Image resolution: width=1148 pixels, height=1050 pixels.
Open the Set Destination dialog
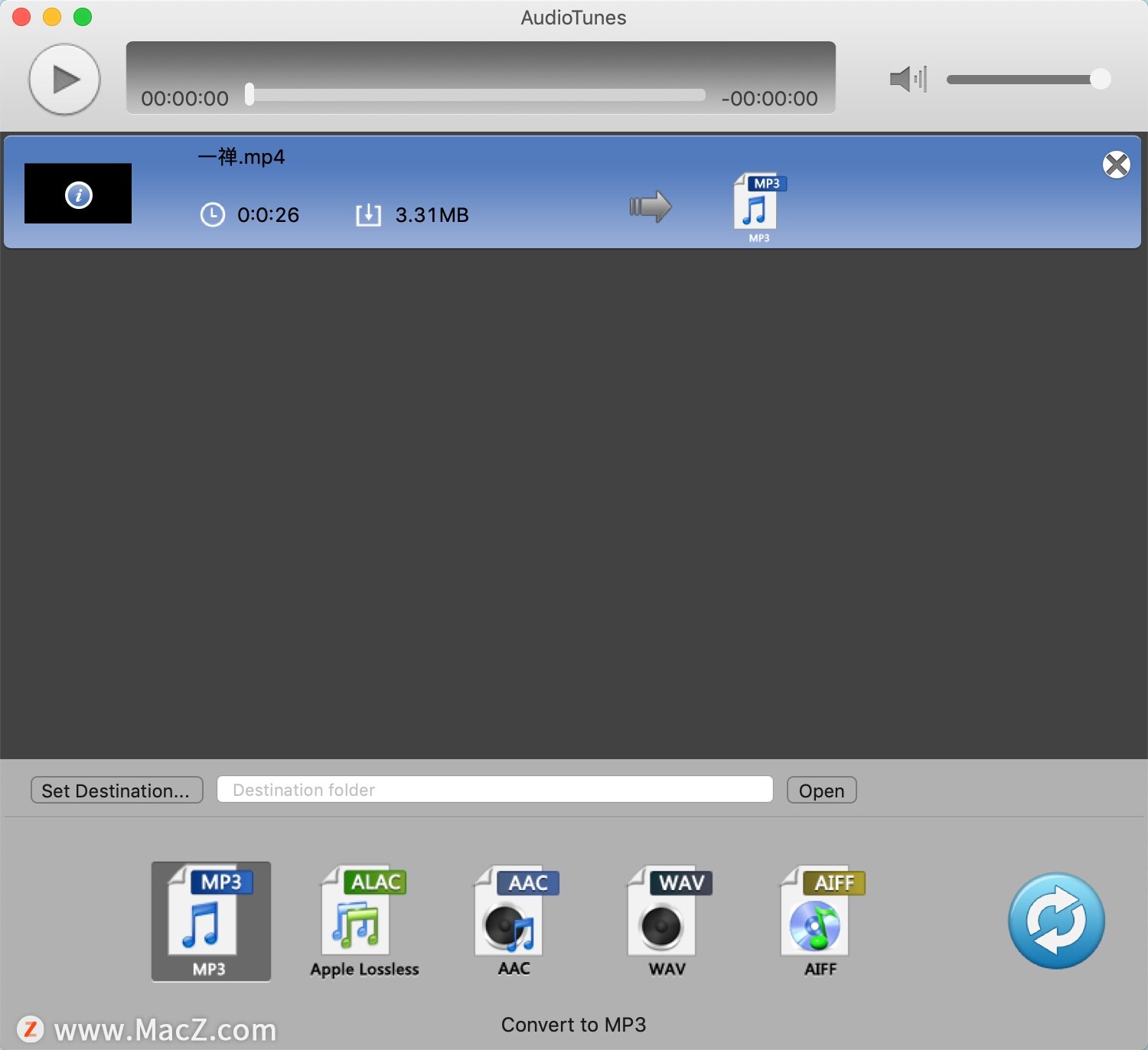pyautogui.click(x=116, y=790)
